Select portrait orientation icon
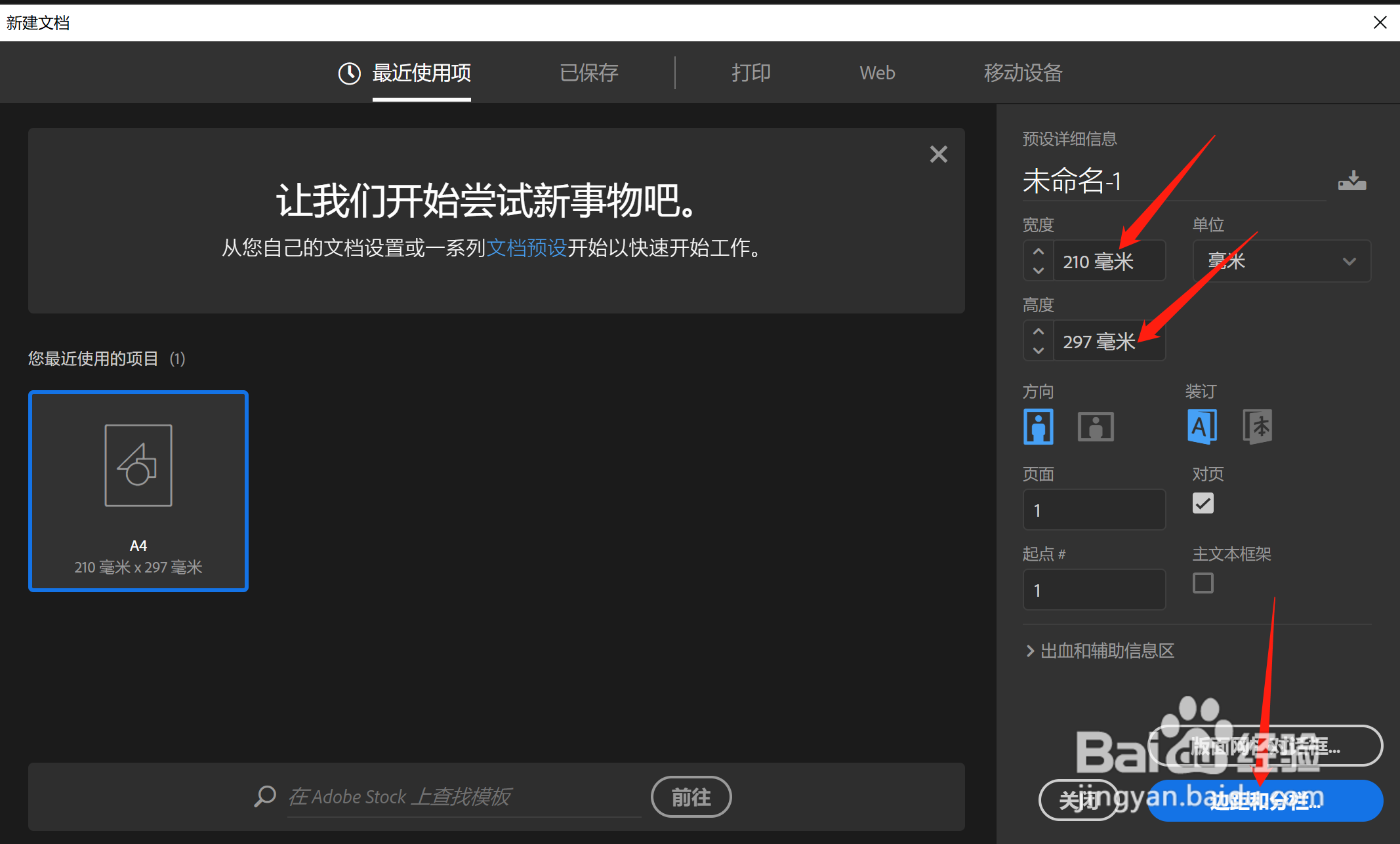1400x844 pixels. point(1039,426)
